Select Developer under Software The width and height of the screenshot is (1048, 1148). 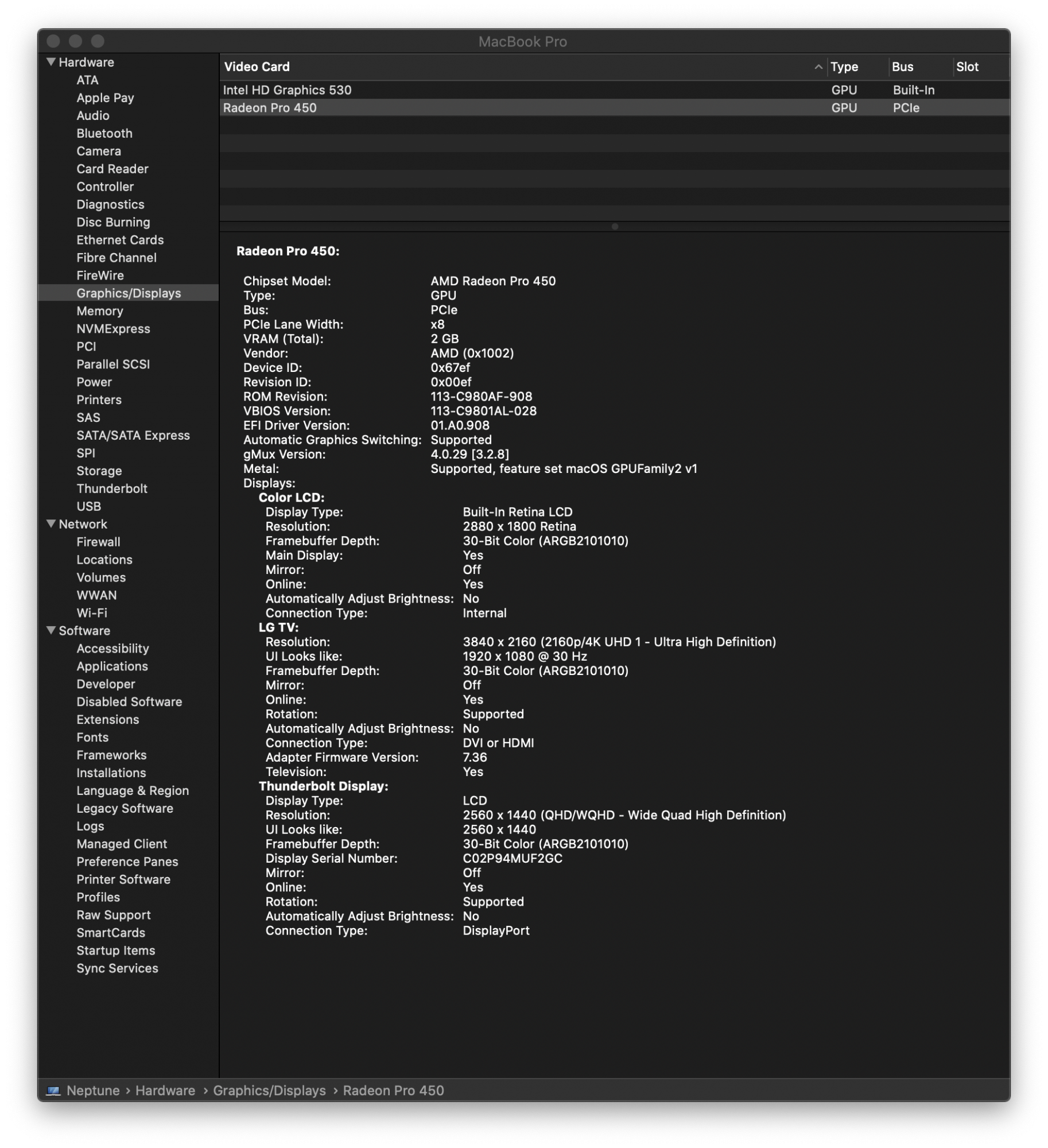pyautogui.click(x=106, y=684)
